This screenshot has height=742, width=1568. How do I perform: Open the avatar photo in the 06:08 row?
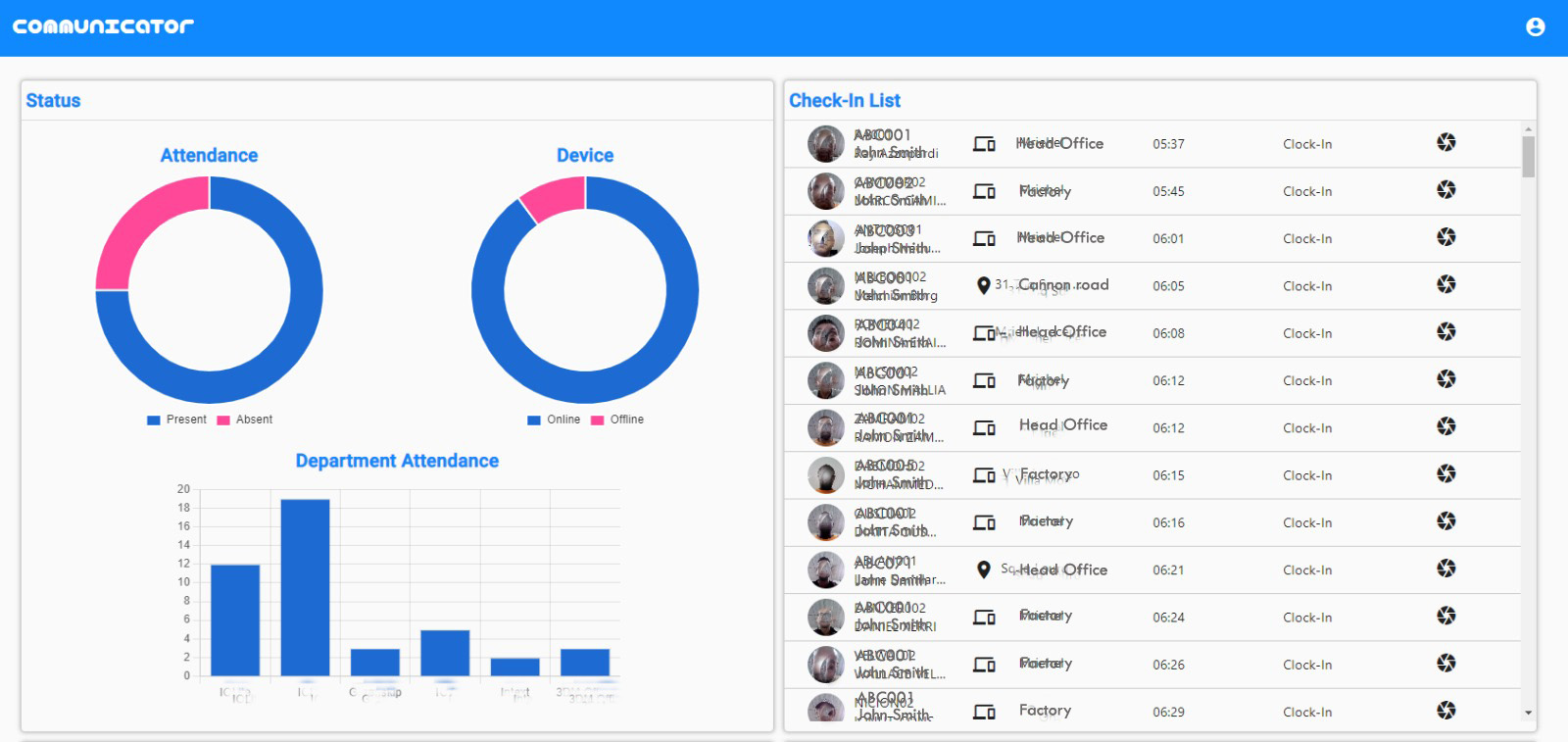(825, 333)
